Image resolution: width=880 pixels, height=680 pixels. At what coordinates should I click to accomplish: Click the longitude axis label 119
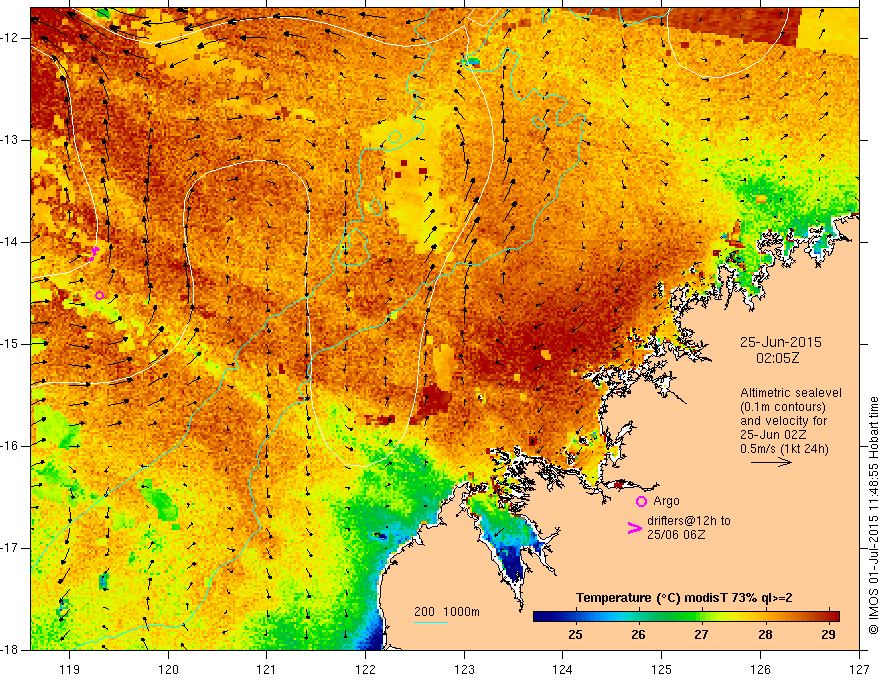click(x=70, y=669)
